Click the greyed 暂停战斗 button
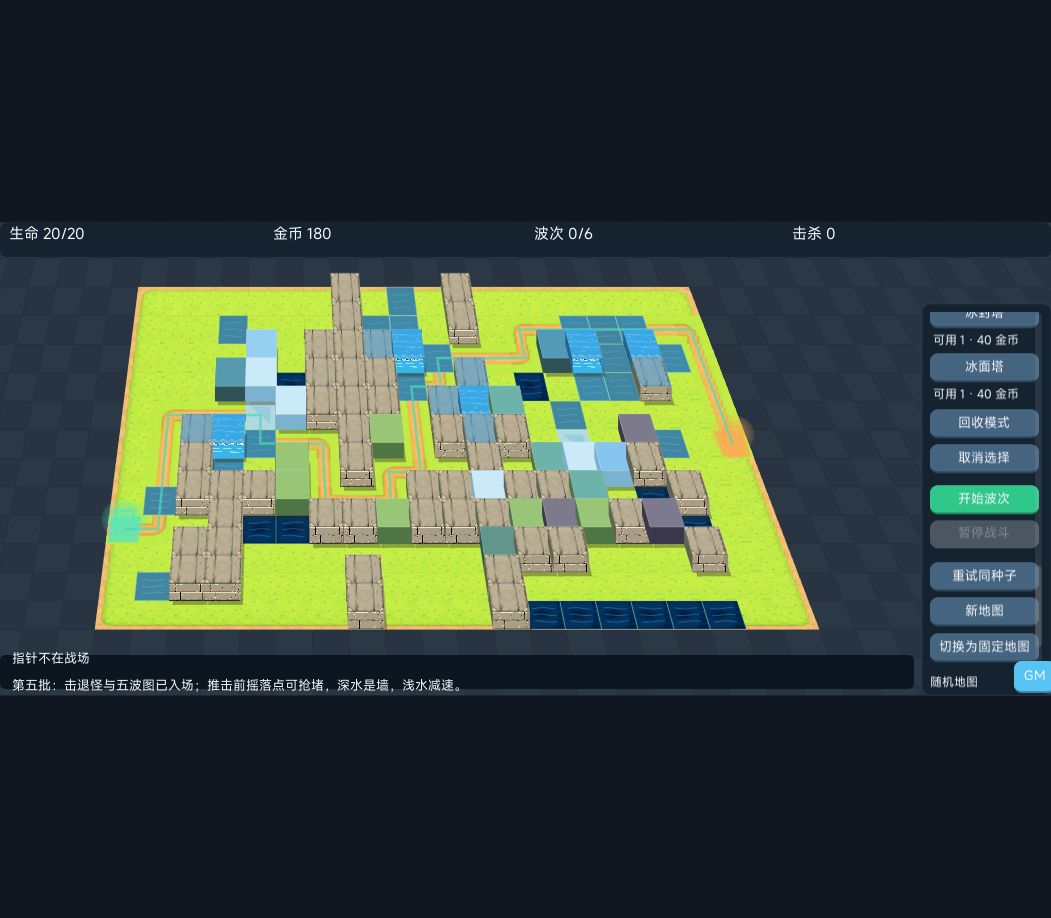The width and height of the screenshot is (1051, 918). [x=983, y=533]
